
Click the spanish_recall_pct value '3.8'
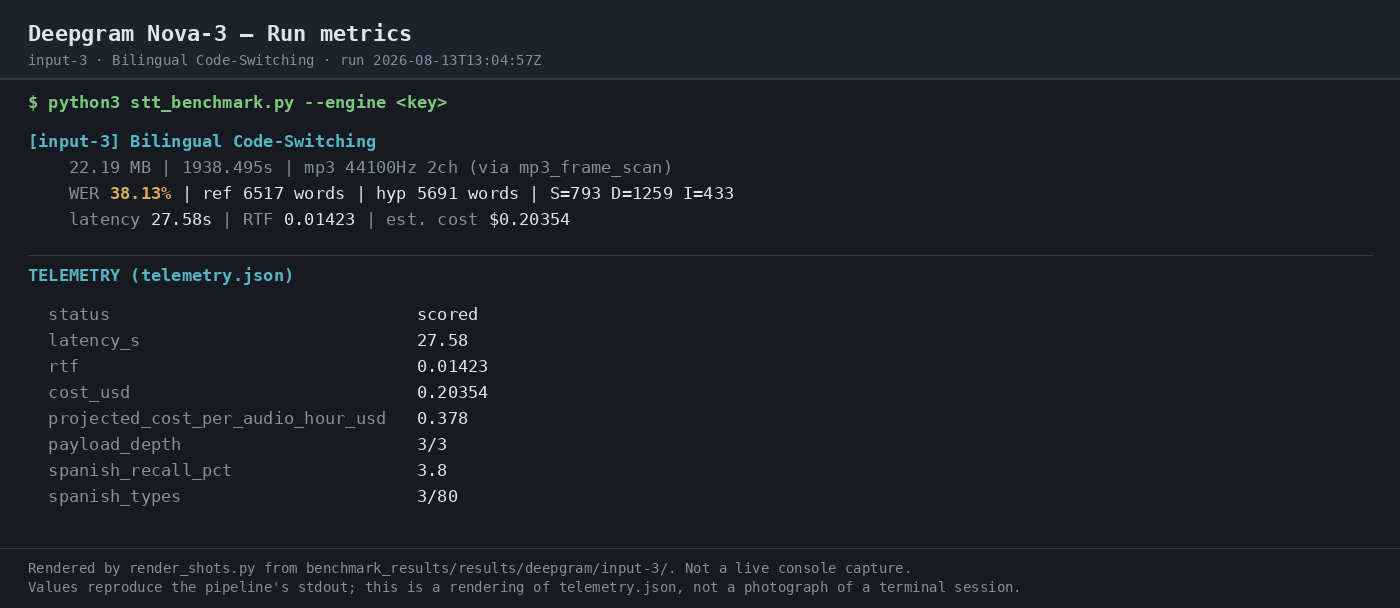tap(432, 471)
